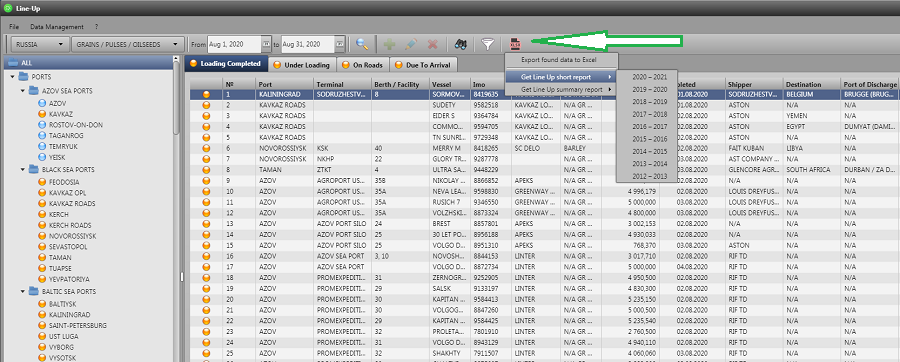Click the binoculars find icon
Image resolution: width=900 pixels, height=362 pixels.
(x=461, y=44)
